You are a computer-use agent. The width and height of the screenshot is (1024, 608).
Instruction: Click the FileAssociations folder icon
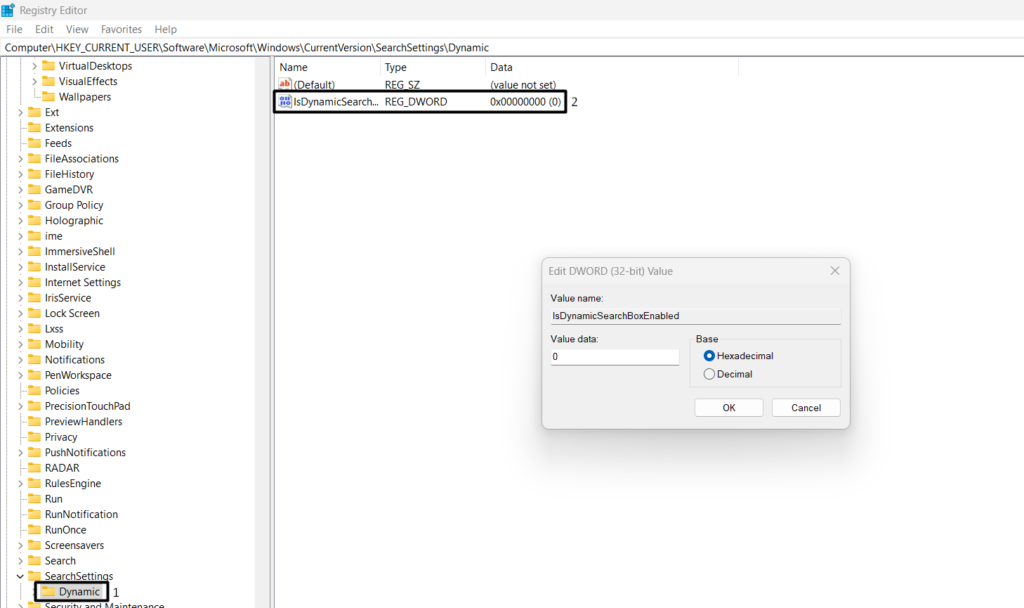click(x=35, y=158)
